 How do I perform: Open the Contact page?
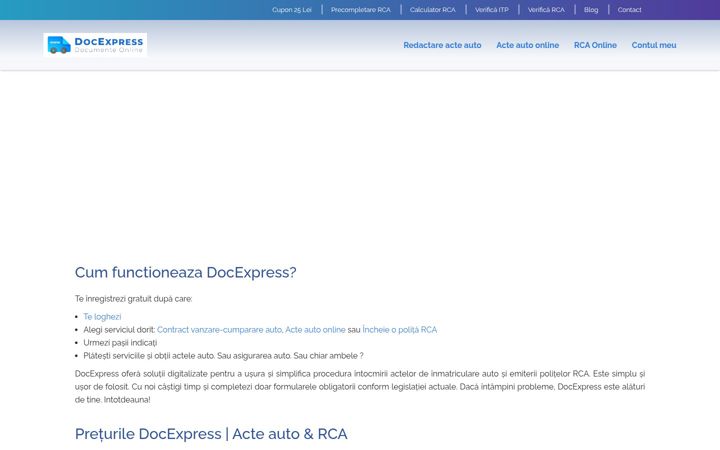629,10
